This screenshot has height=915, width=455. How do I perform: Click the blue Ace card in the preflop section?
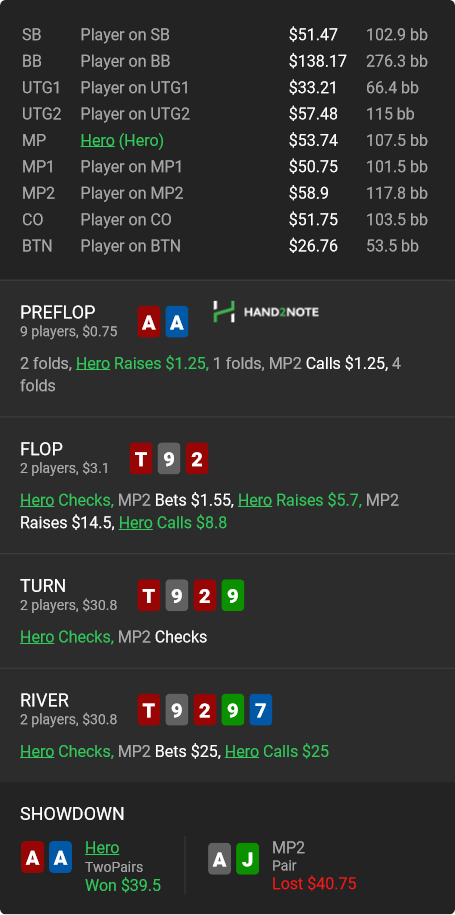(x=177, y=322)
